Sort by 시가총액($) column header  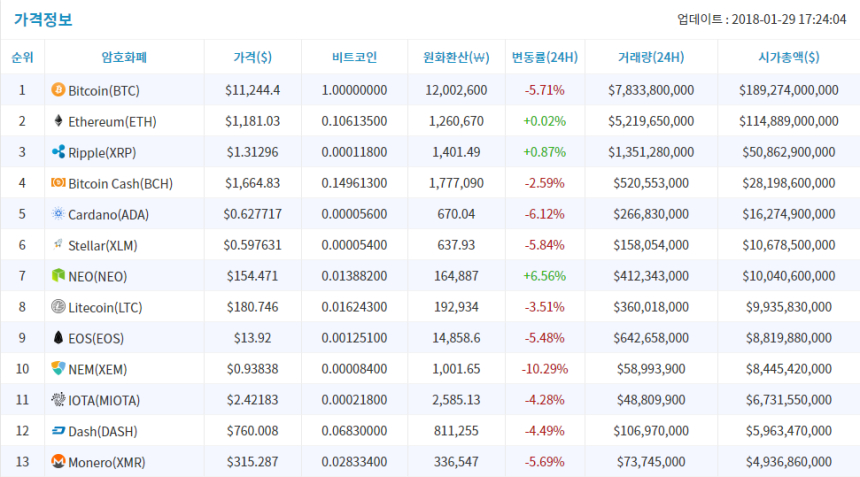788,57
